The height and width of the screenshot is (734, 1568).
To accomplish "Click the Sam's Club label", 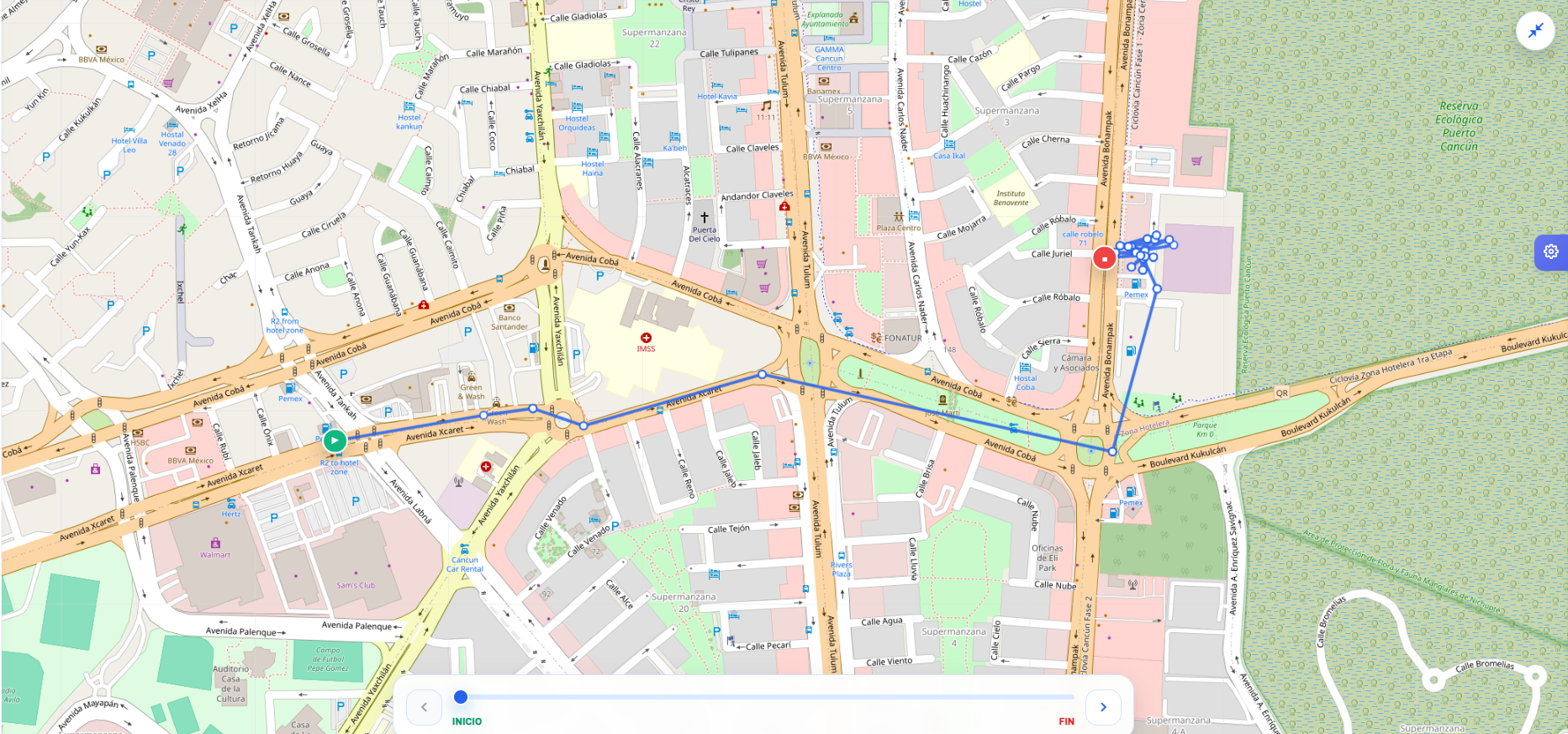I will pyautogui.click(x=356, y=585).
